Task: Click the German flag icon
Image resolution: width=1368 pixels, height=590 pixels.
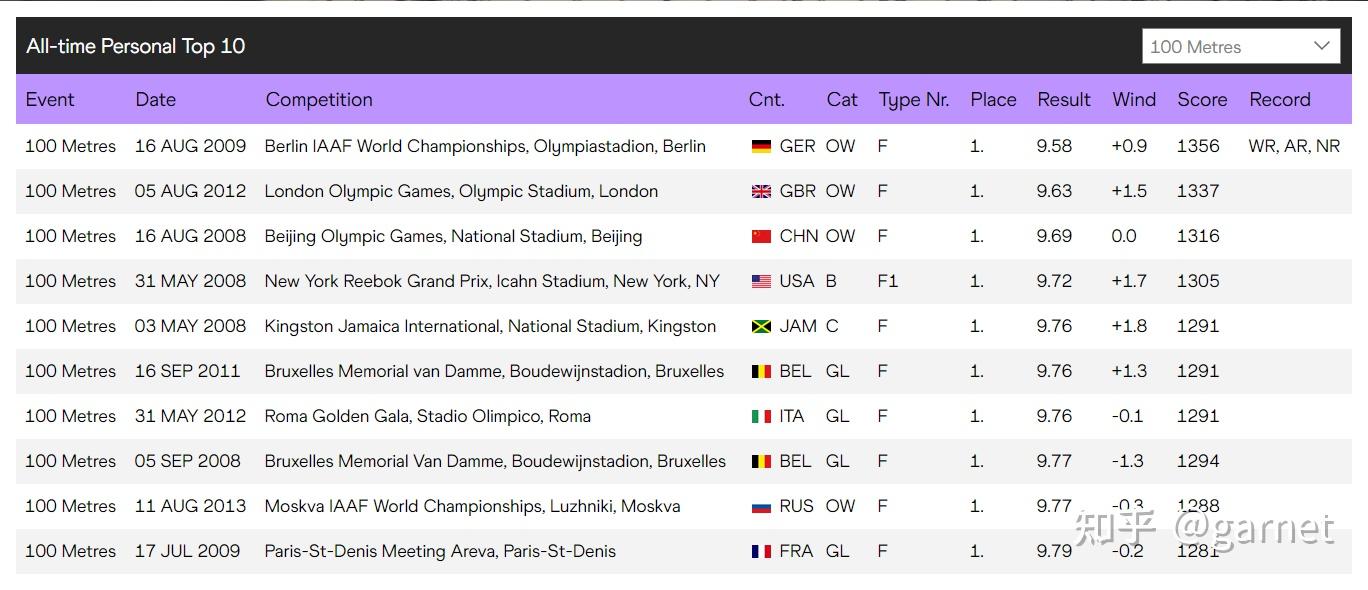Action: 761,147
